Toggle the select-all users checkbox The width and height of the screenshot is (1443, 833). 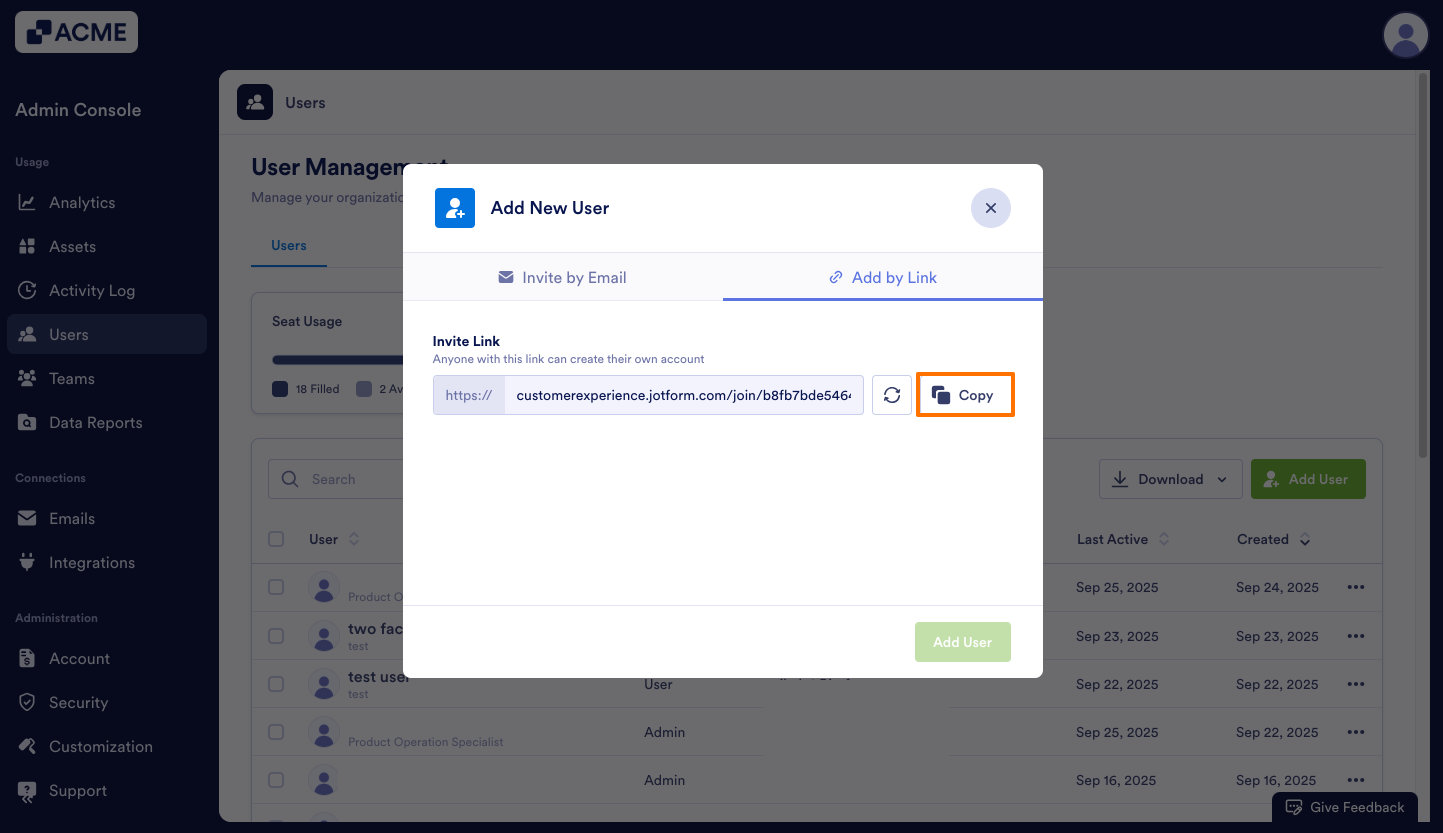point(276,539)
